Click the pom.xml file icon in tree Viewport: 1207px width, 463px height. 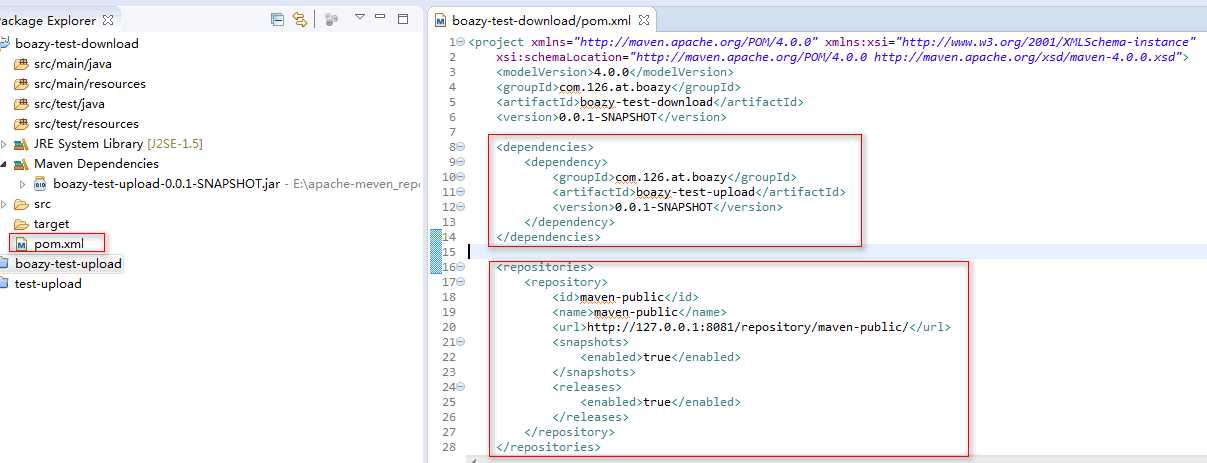point(22,243)
